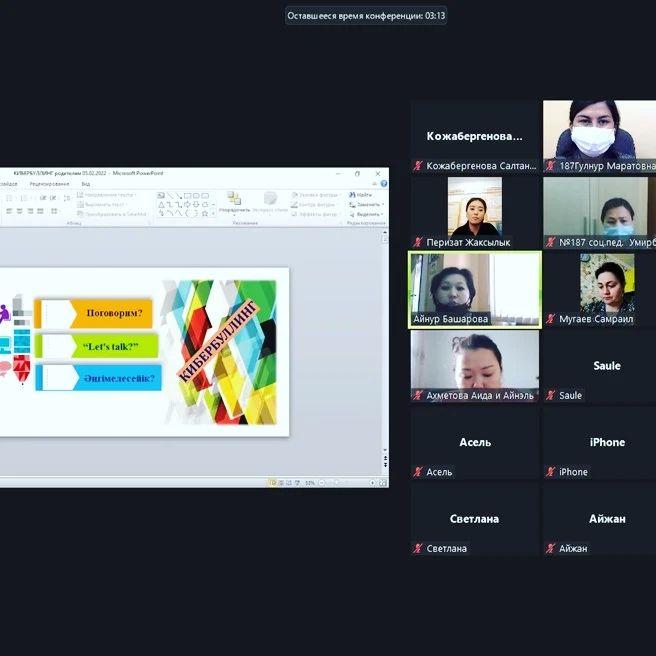656x656 pixels.
Task: Switch to the Вид (View) ribbon tab
Action: (x=86, y=184)
